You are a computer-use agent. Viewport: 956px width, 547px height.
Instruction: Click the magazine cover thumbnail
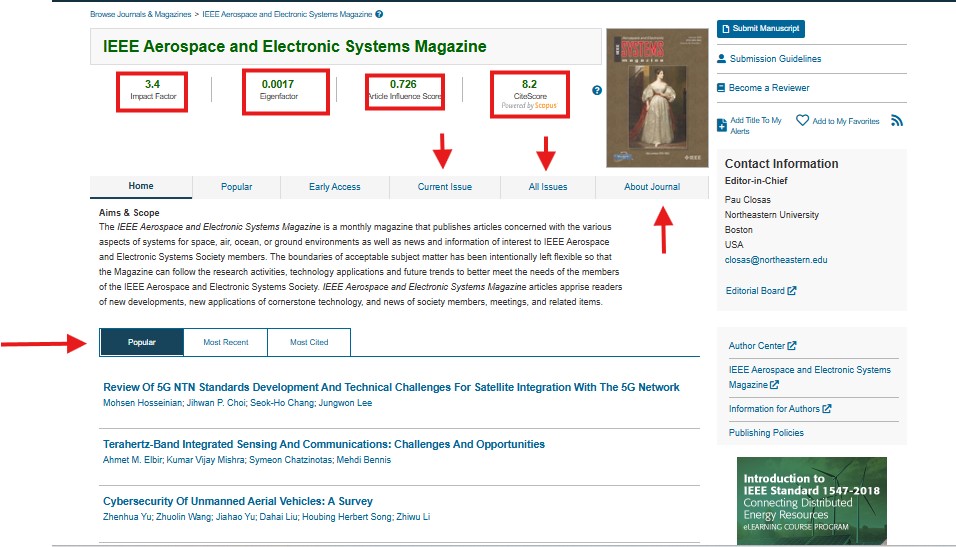pos(657,98)
